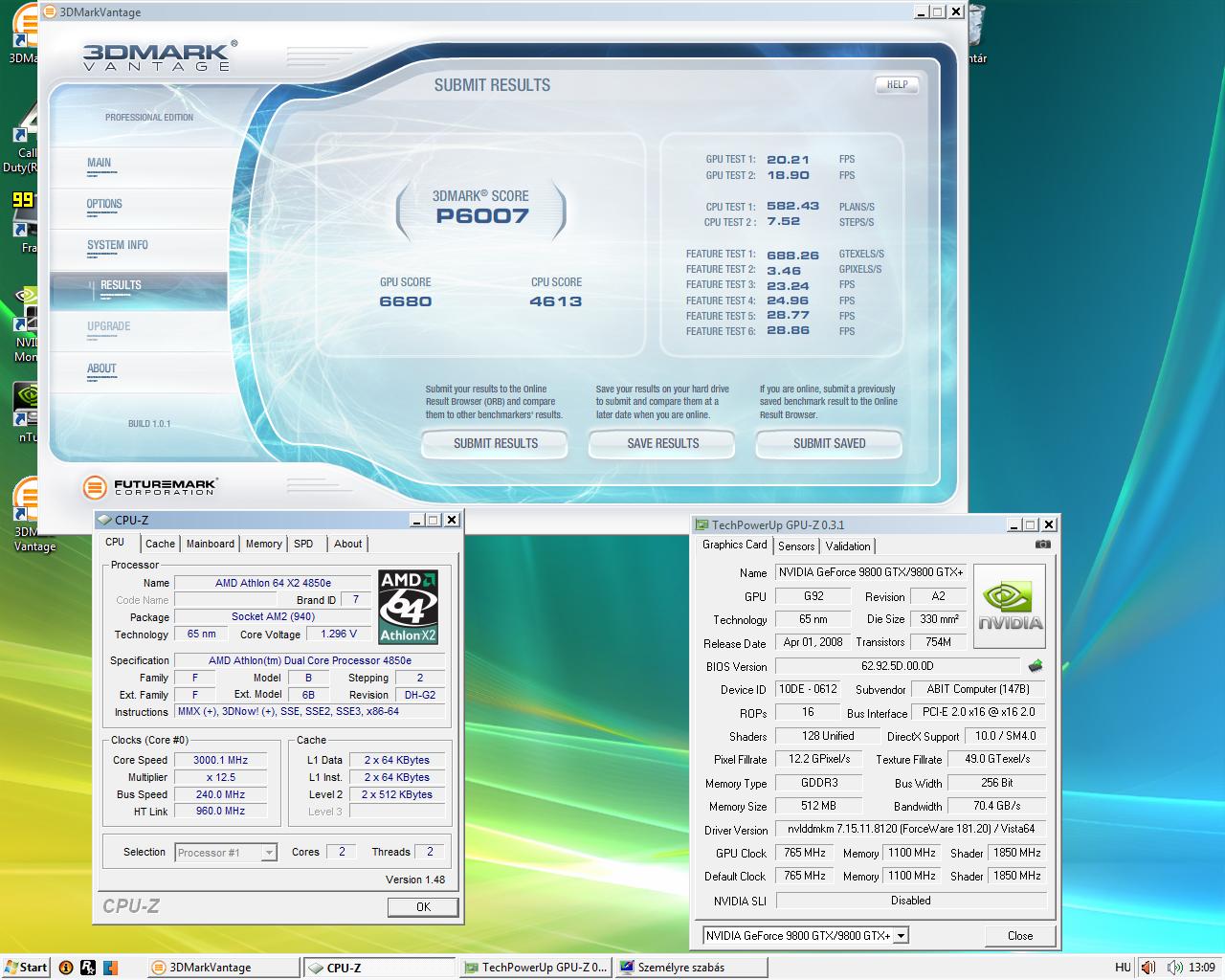Click CPU-Z taskbar button
This screenshot has width=1225, height=980.
tap(378, 968)
